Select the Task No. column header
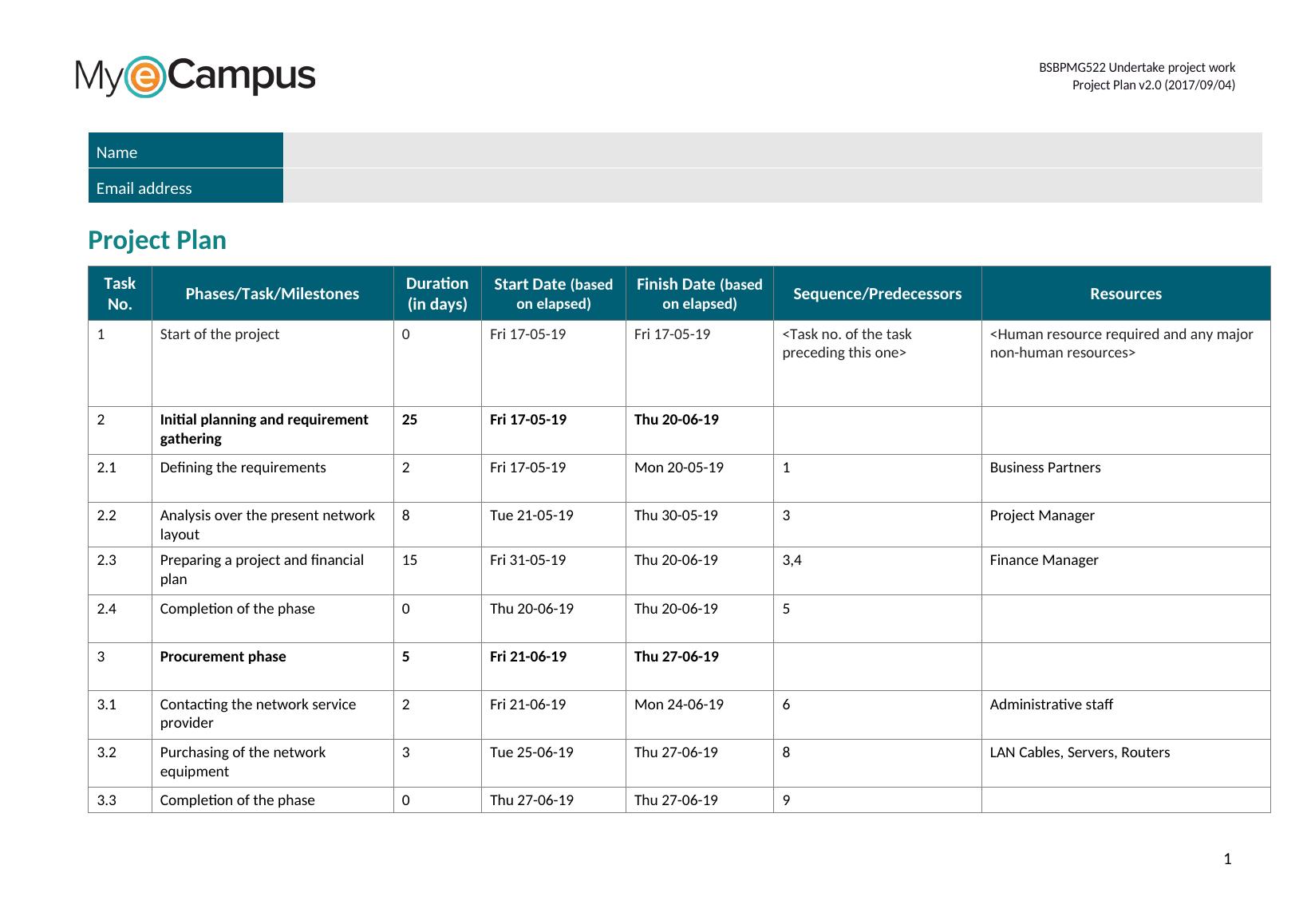 pyautogui.click(x=120, y=294)
